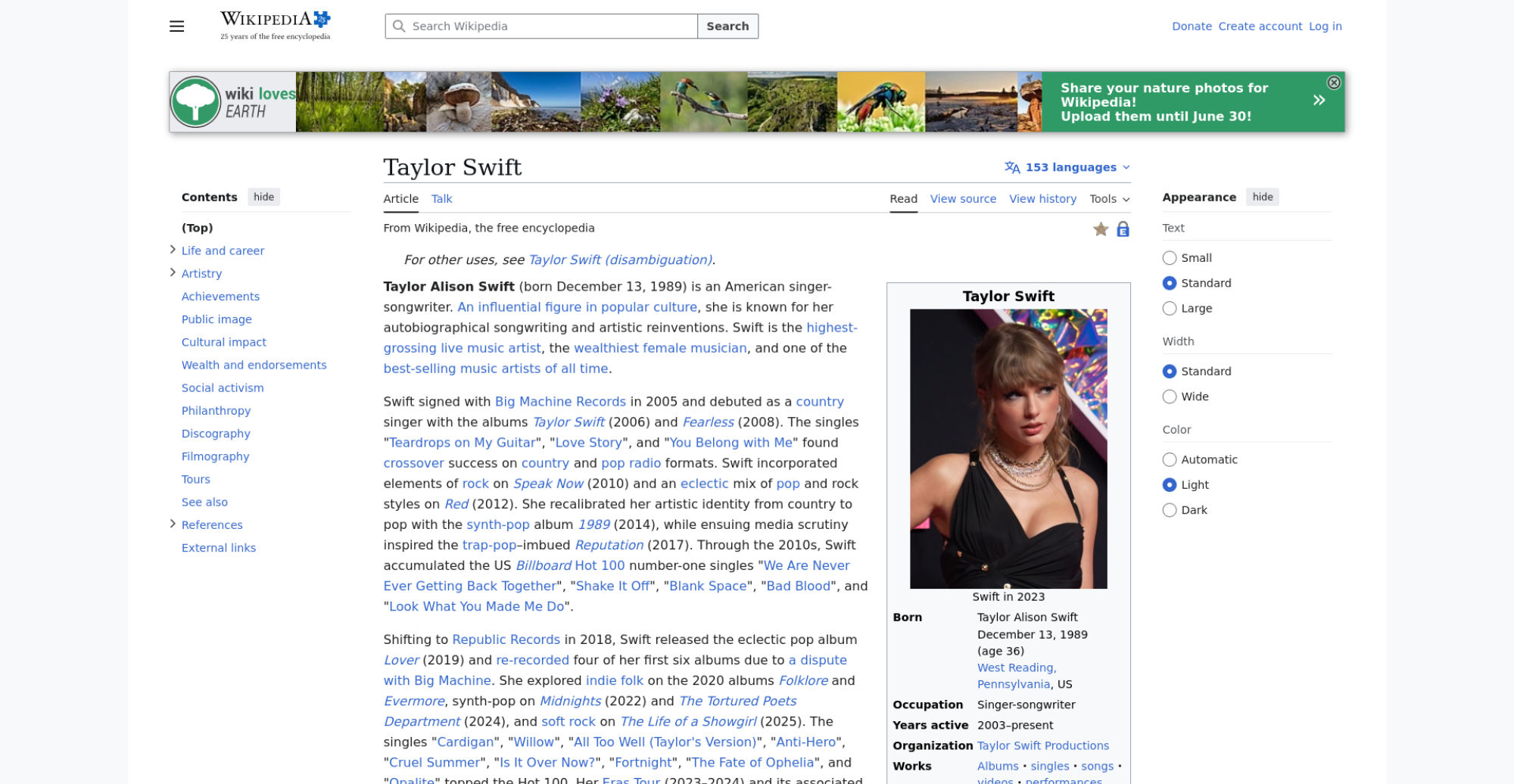The width and height of the screenshot is (1514, 784).
Task: Expand the Artistry section chevron
Action: coord(173,272)
